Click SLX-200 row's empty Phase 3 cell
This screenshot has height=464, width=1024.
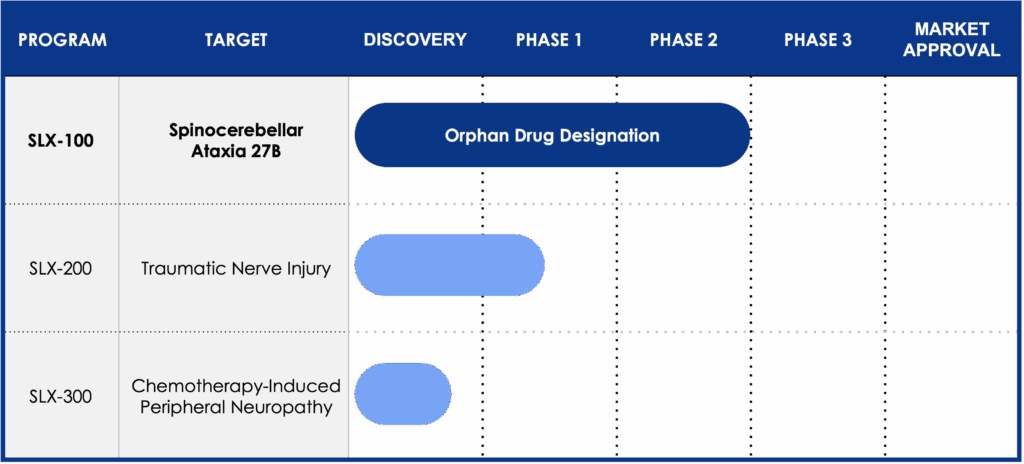pos(818,269)
